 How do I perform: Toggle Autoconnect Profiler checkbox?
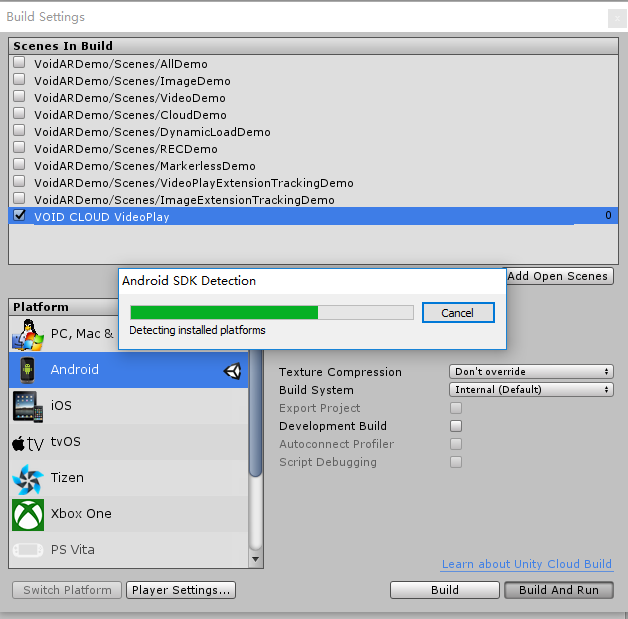(456, 444)
